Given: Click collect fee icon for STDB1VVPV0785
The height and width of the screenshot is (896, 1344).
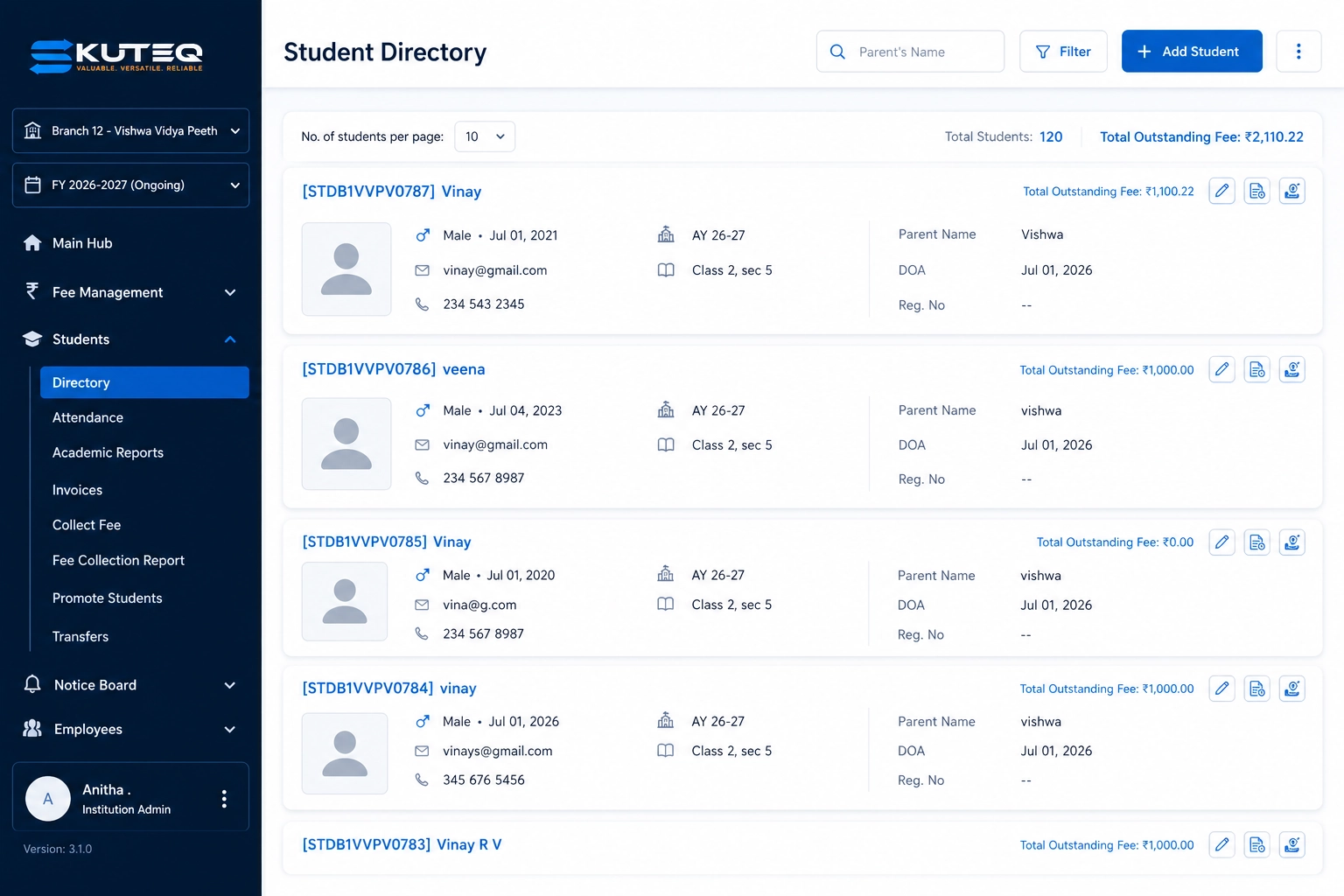Looking at the screenshot, I should (x=1292, y=542).
